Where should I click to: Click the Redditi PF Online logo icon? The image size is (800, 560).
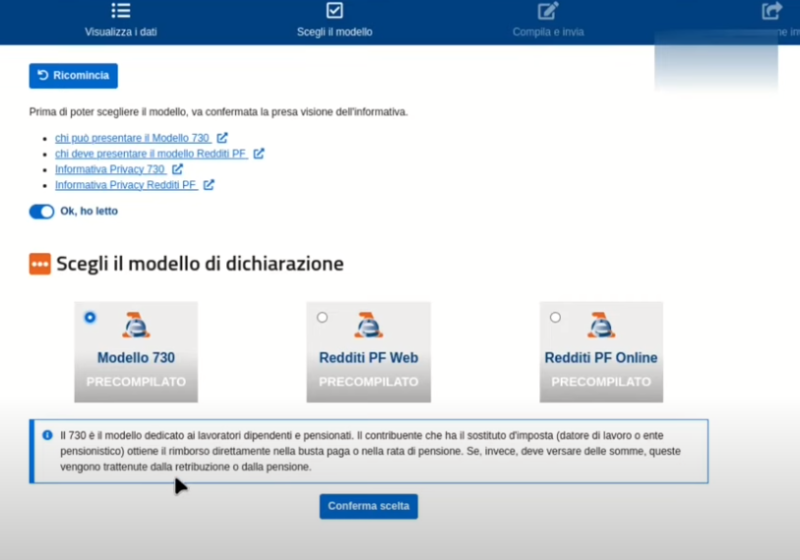(601, 325)
